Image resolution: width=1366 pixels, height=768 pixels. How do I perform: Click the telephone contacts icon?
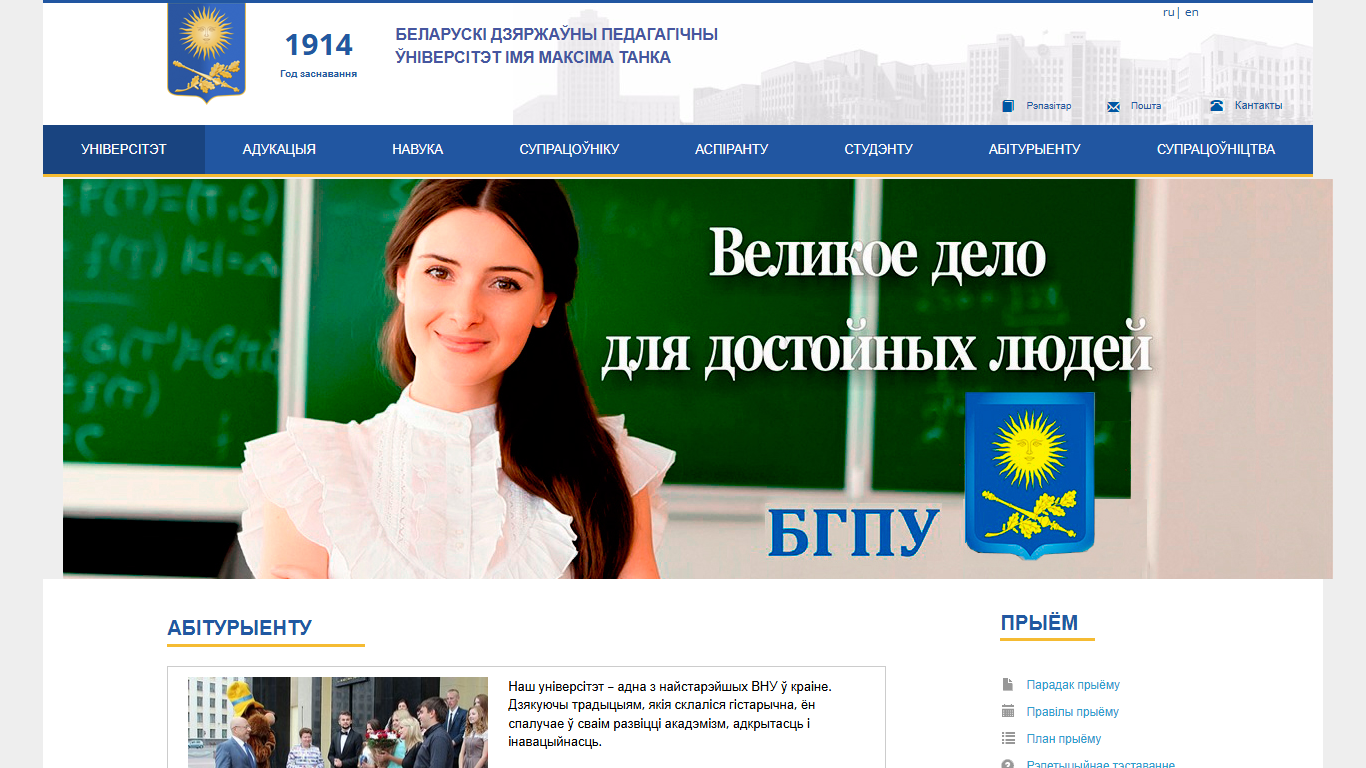1216,105
